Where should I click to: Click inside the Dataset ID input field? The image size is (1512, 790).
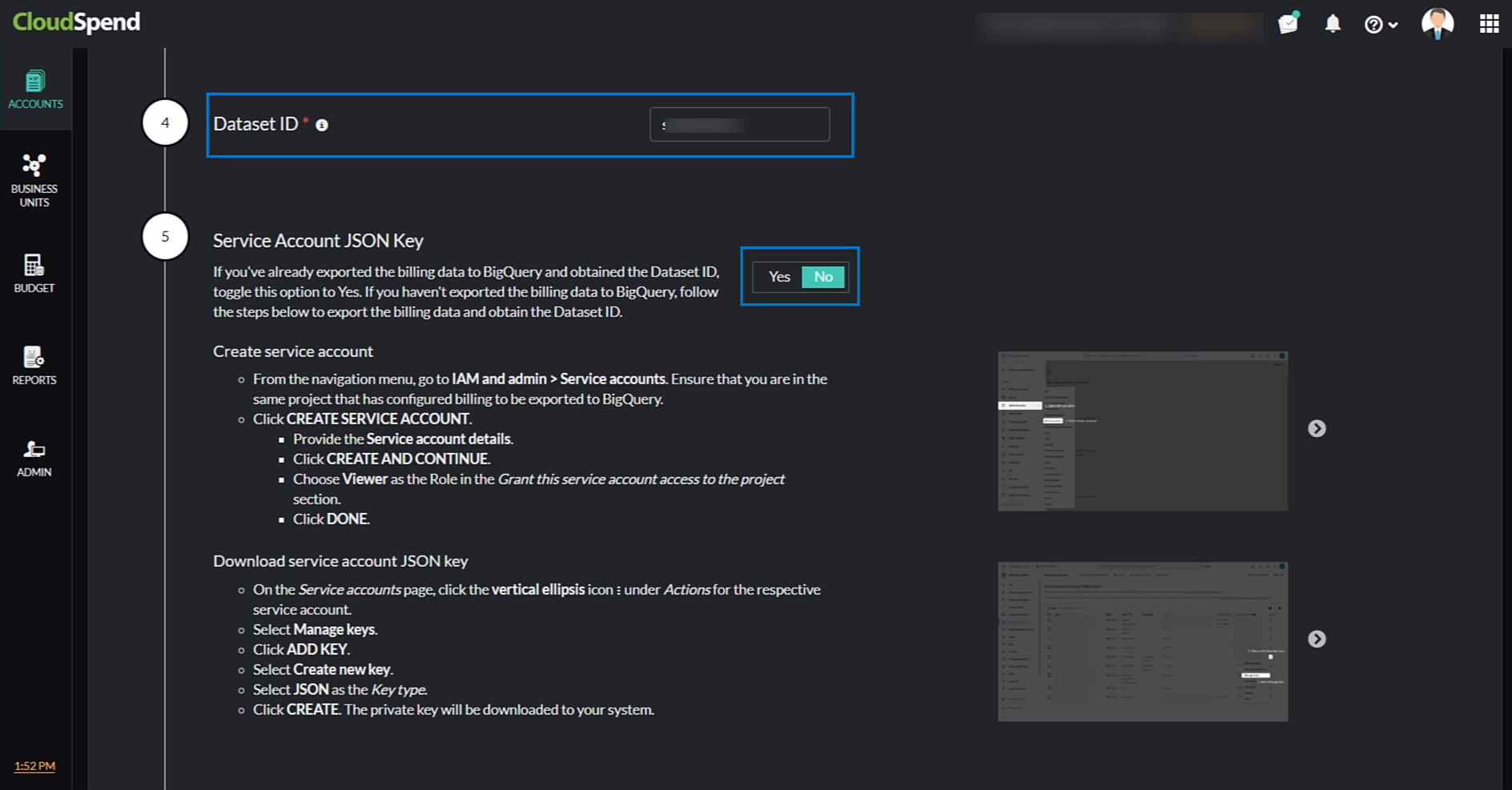point(738,124)
